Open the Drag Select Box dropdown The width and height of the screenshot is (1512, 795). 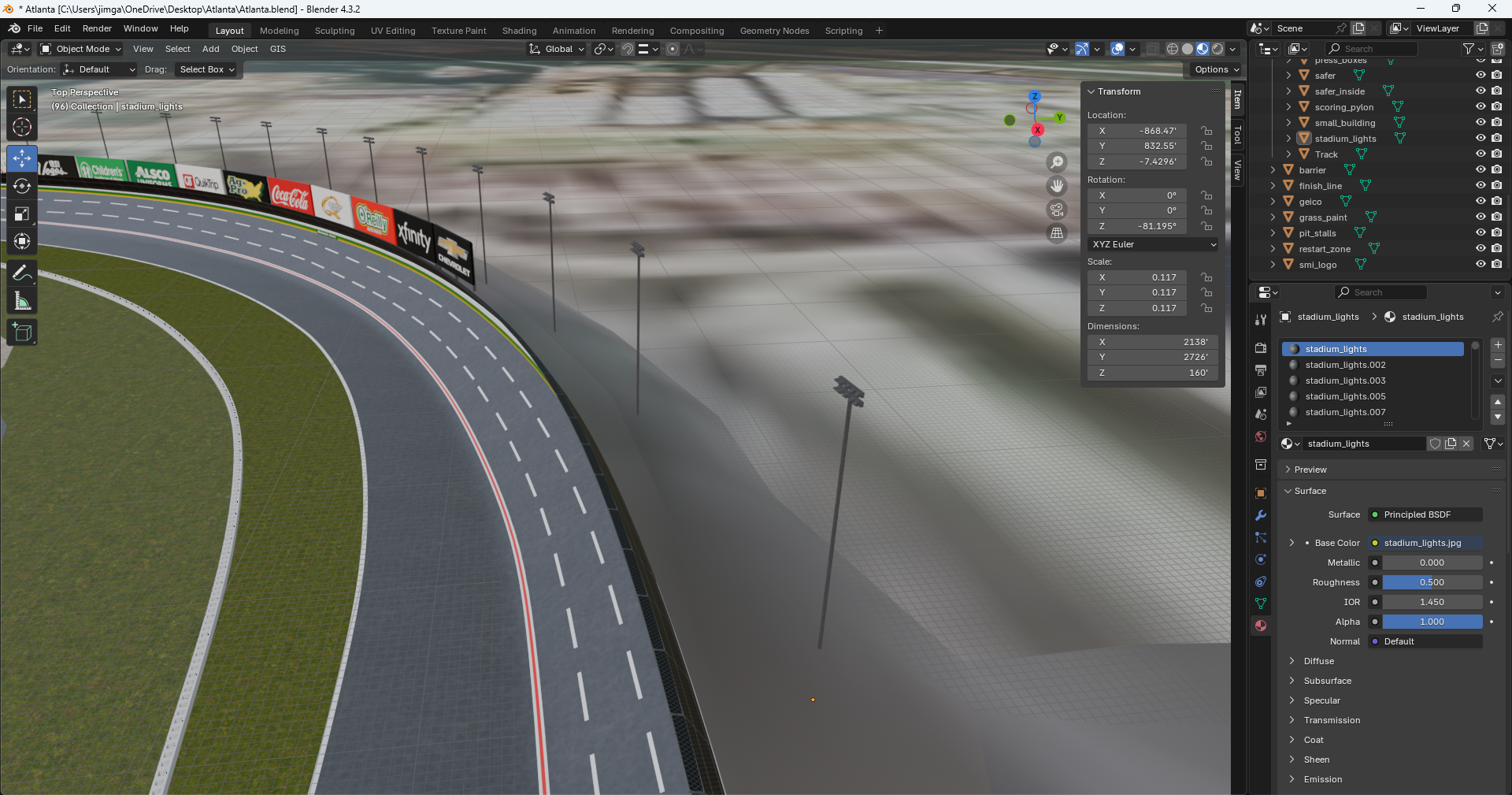click(x=206, y=69)
